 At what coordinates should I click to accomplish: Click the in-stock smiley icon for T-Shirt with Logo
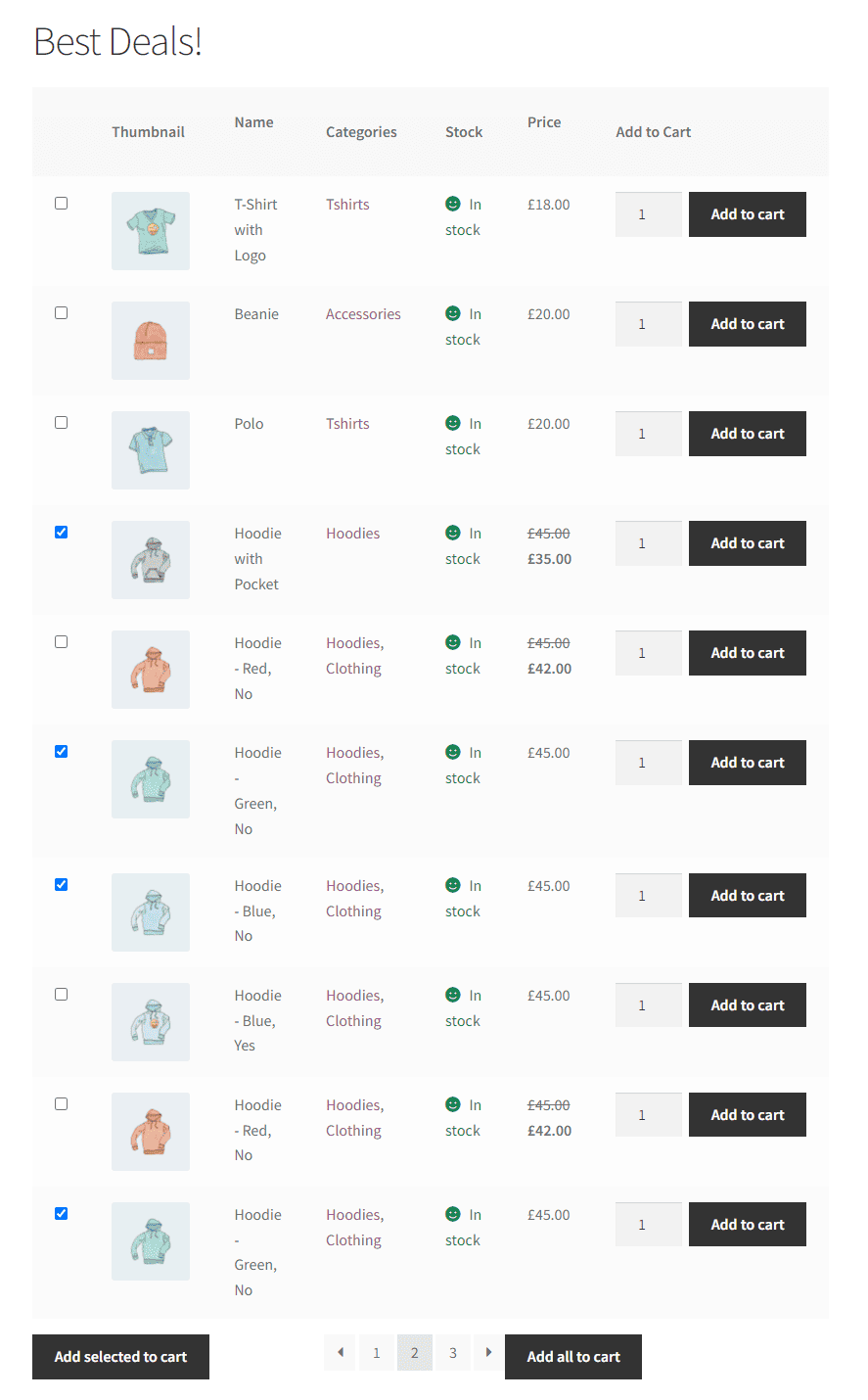pyautogui.click(x=451, y=204)
